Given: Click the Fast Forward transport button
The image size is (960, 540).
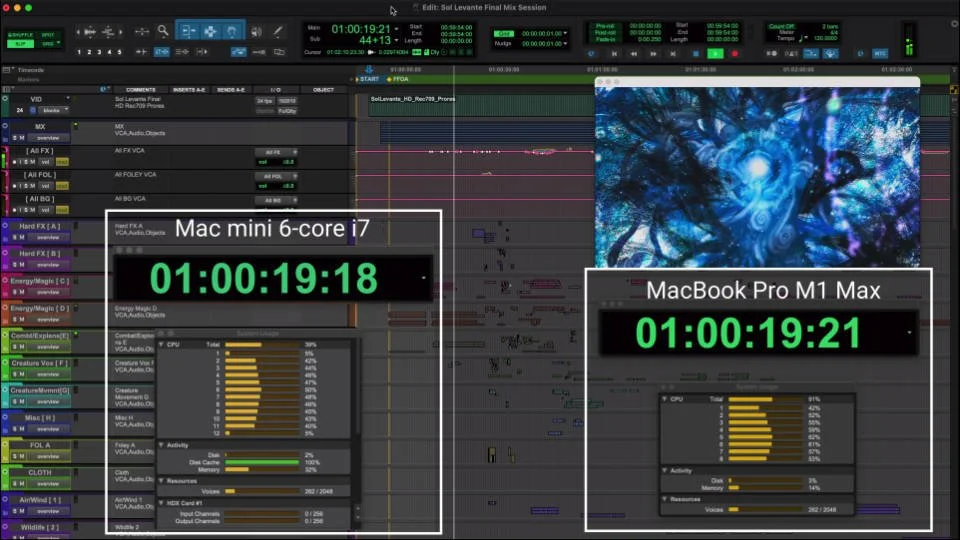Looking at the screenshot, I should click(653, 54).
